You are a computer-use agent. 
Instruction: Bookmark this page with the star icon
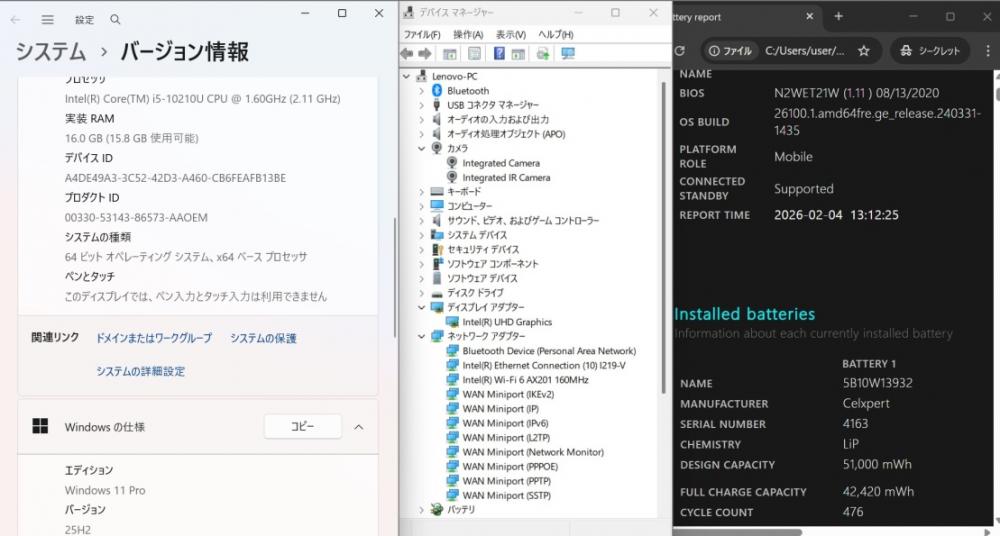pos(864,50)
